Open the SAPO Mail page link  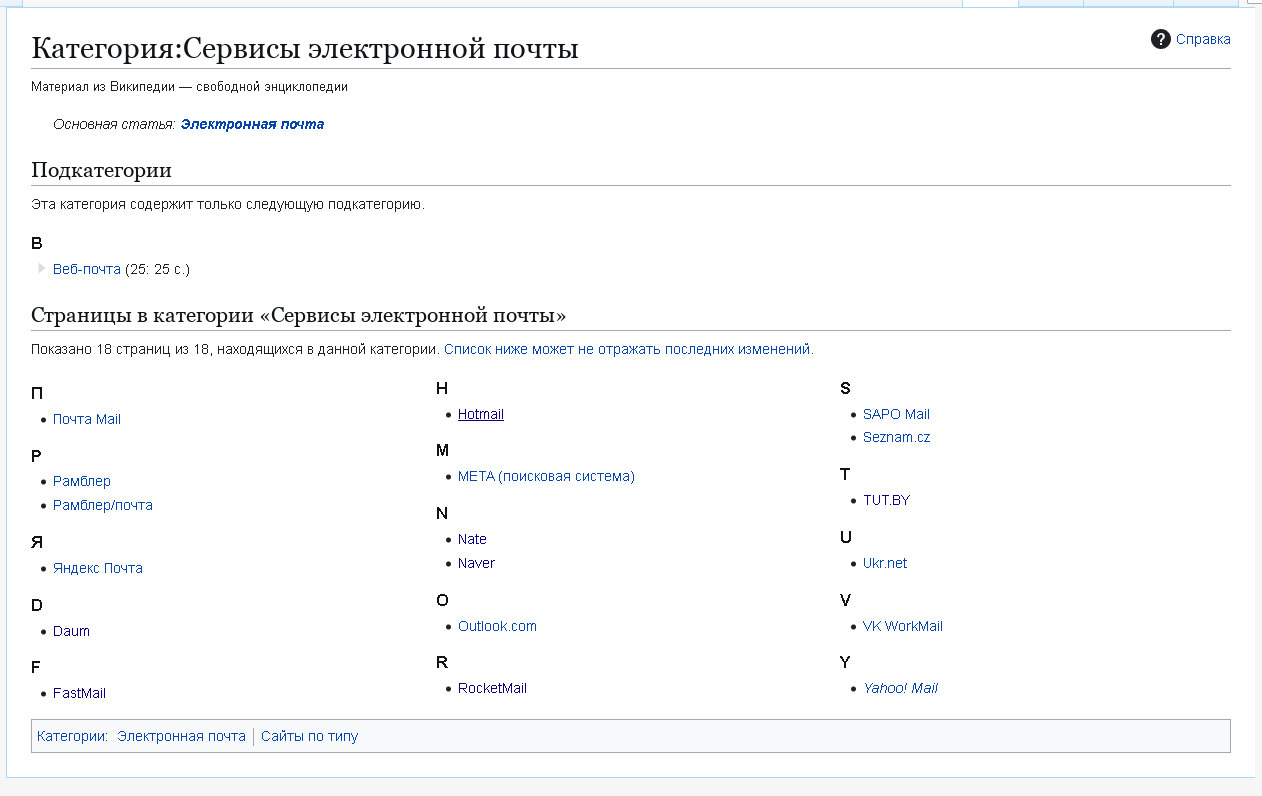[896, 414]
